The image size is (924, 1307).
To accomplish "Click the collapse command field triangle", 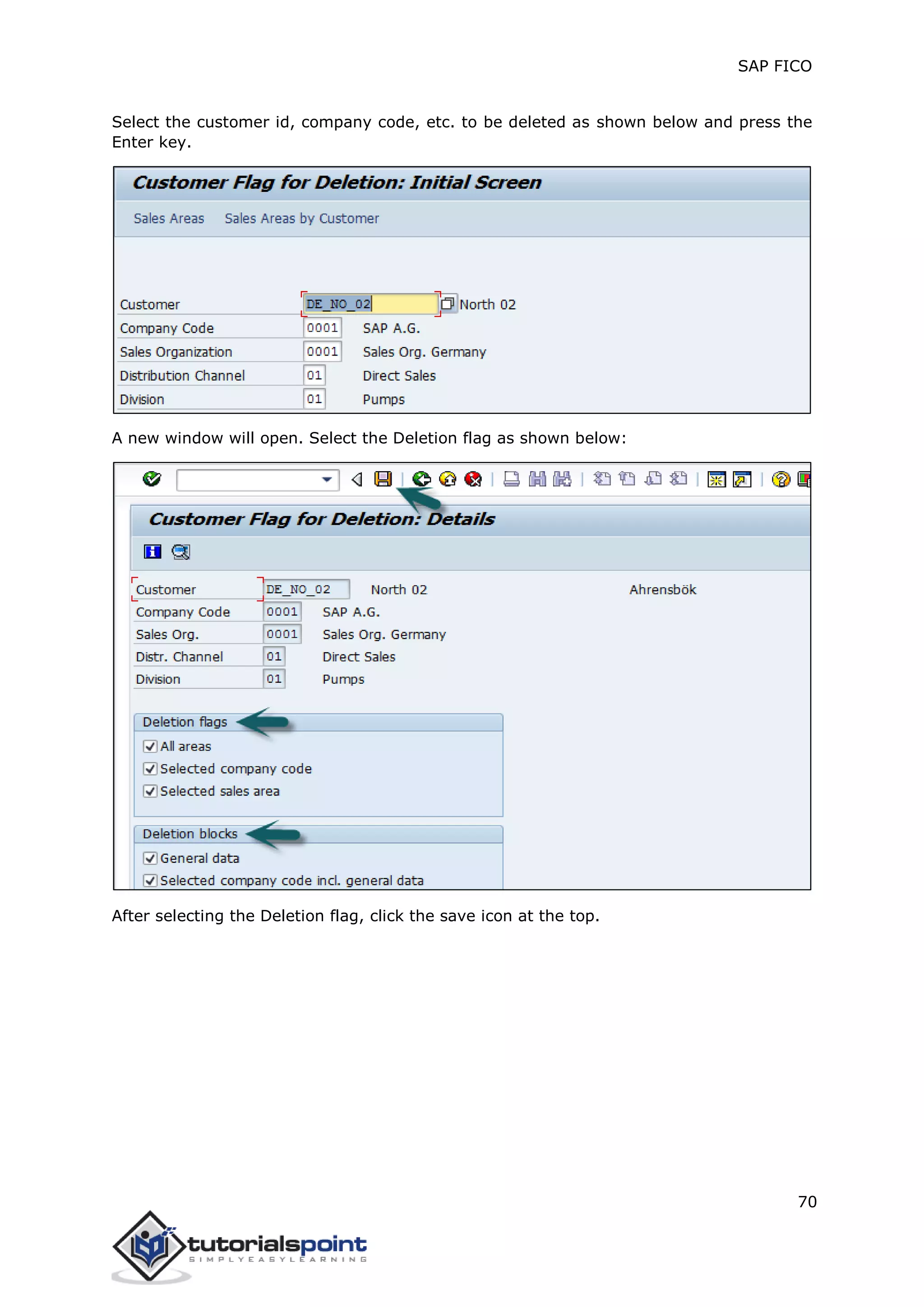I will 357,480.
